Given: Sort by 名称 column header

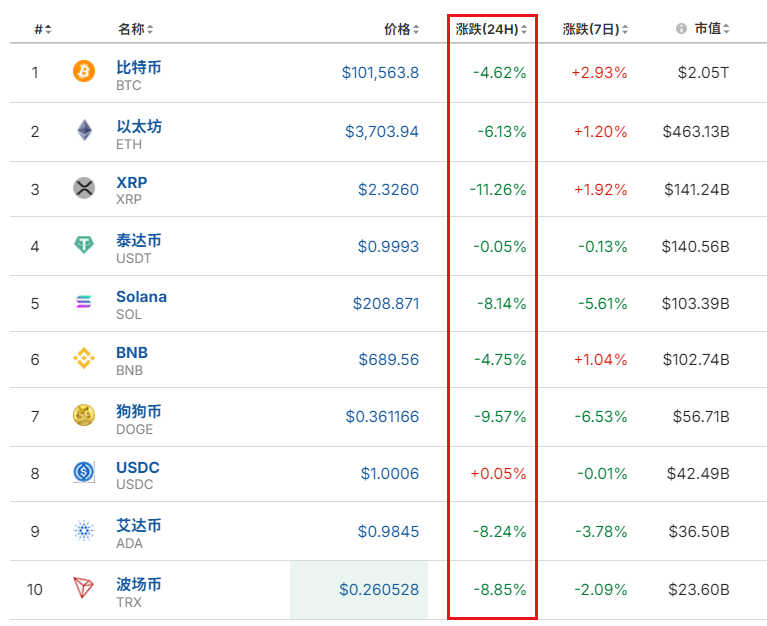Looking at the screenshot, I should tap(135, 29).
